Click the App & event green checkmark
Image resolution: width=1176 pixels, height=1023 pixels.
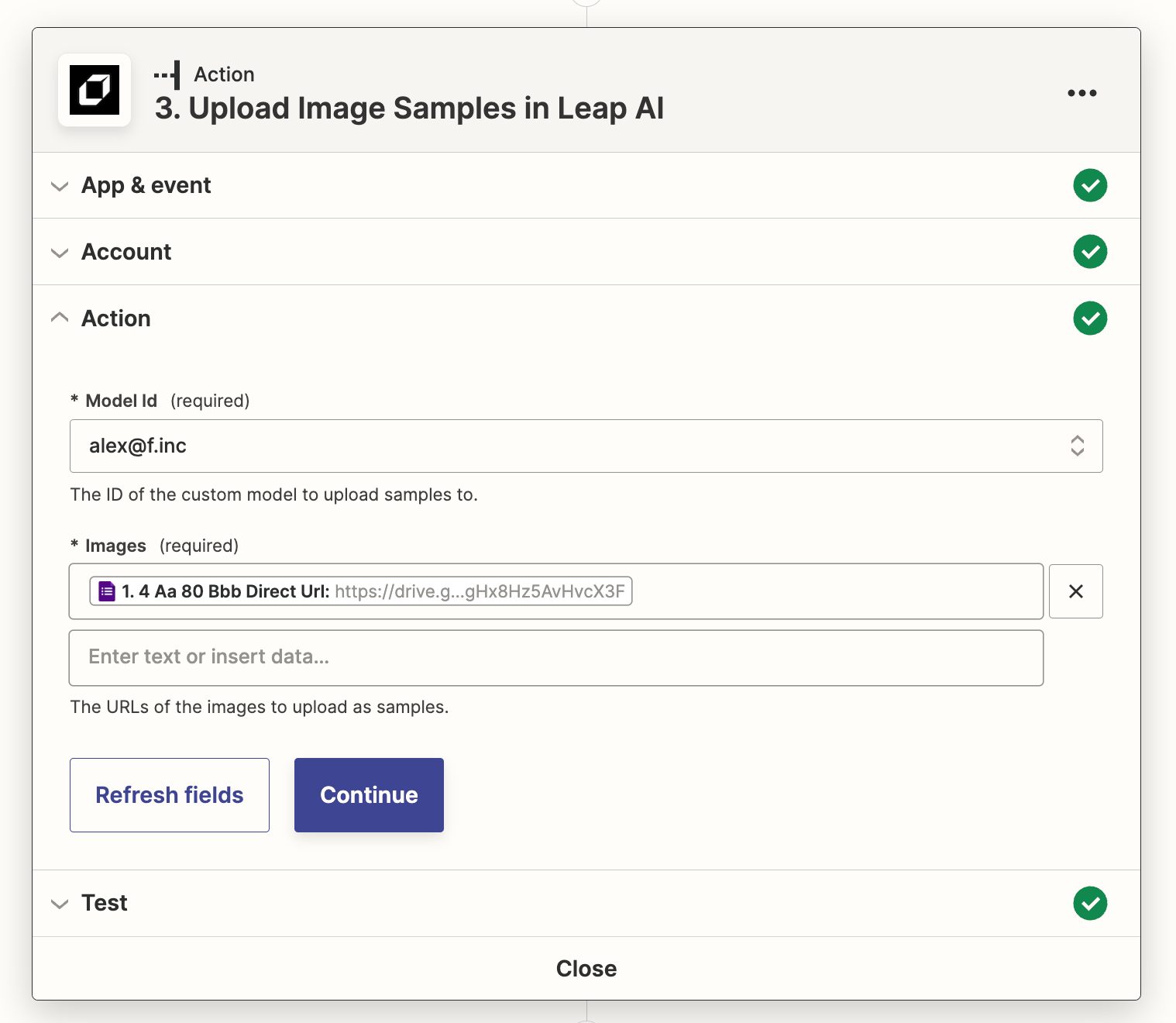click(x=1090, y=185)
